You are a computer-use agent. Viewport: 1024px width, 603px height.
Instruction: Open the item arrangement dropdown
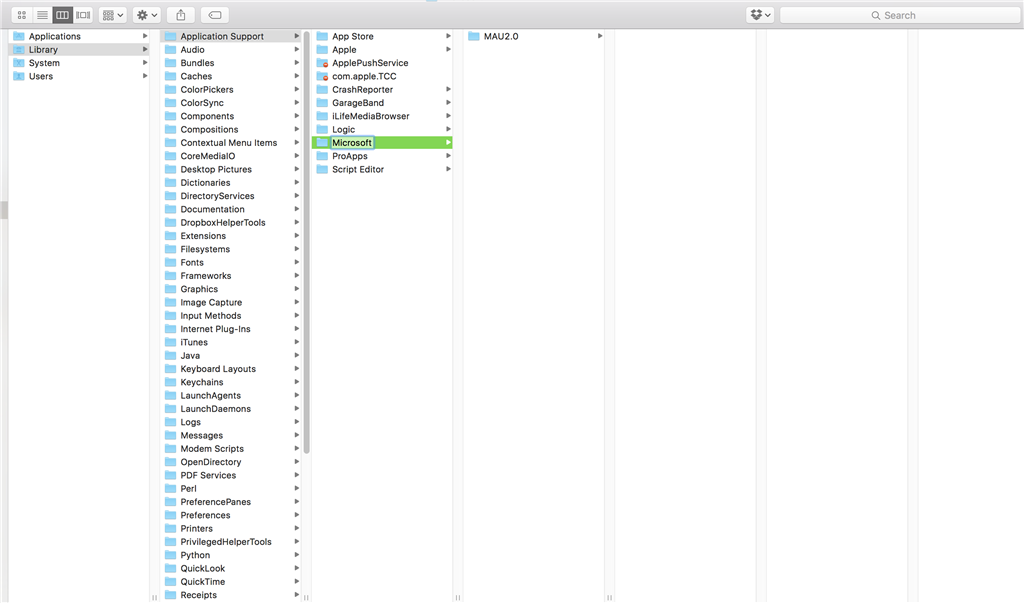pos(112,14)
